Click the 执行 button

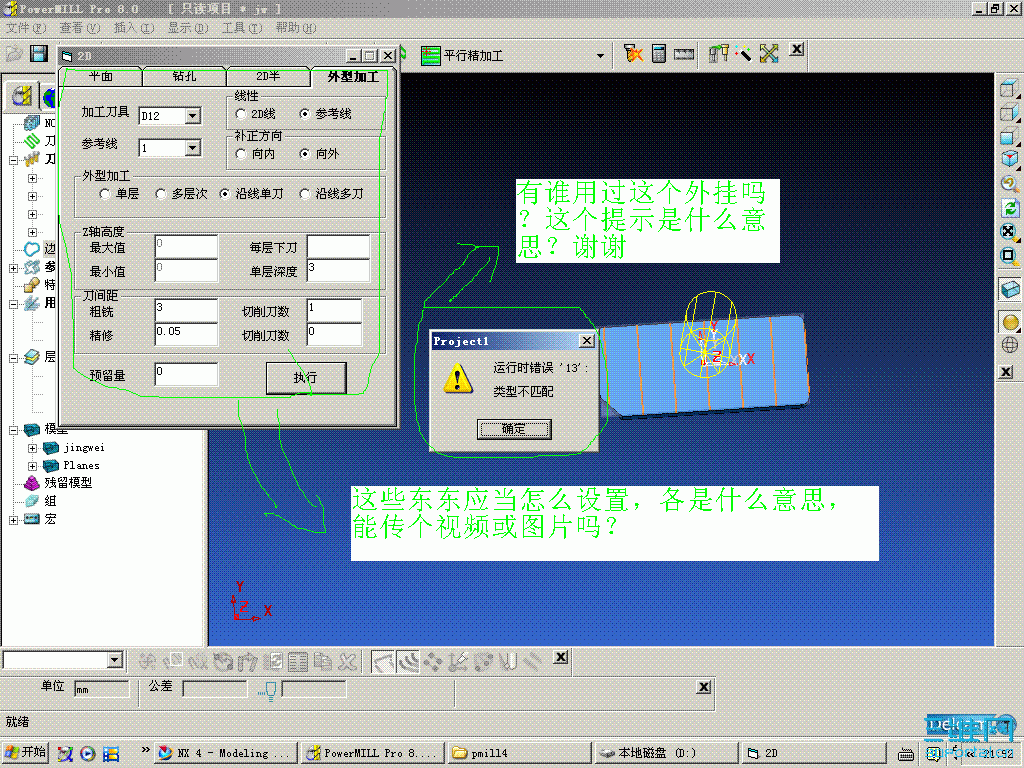(306, 377)
